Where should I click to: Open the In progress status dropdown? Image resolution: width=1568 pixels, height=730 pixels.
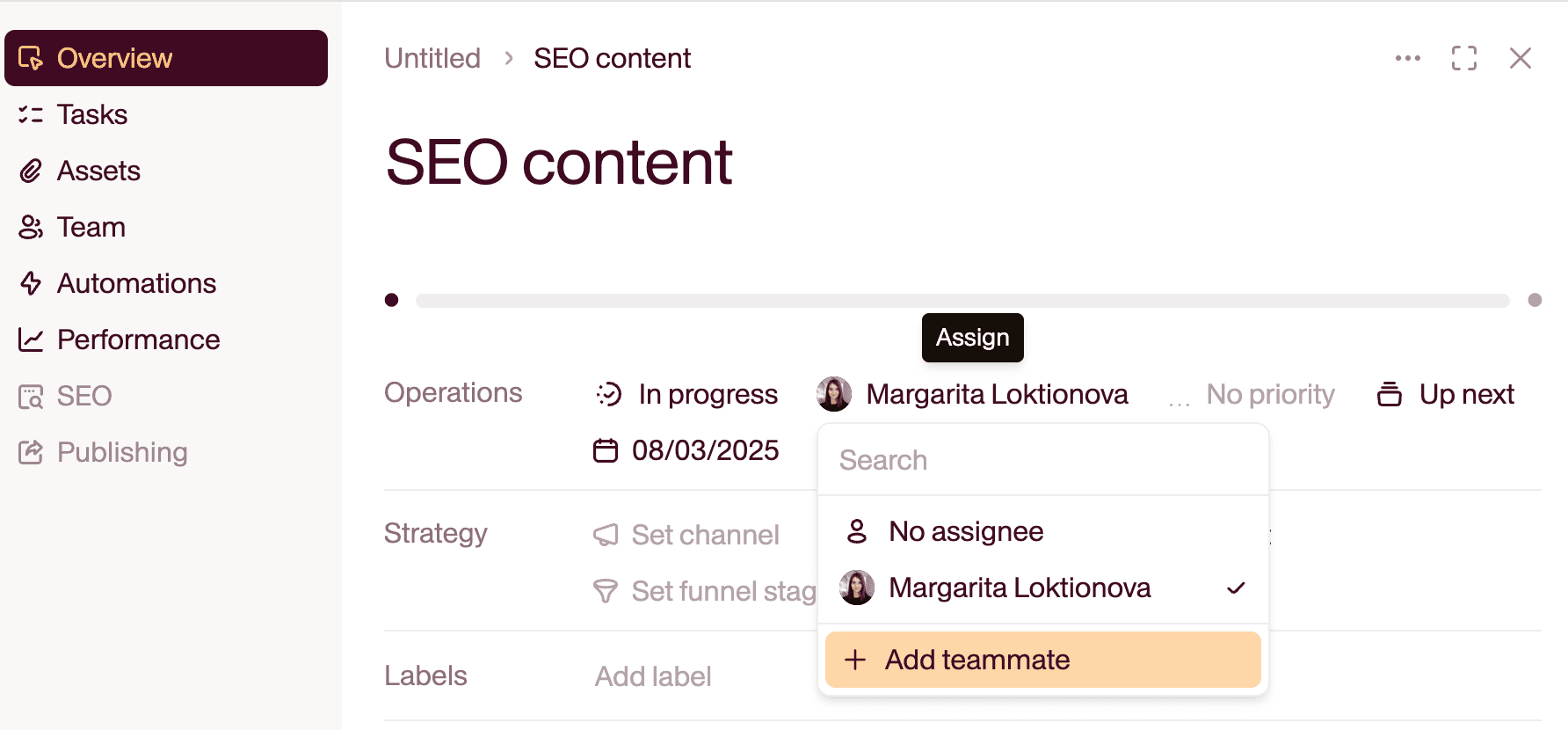point(708,394)
